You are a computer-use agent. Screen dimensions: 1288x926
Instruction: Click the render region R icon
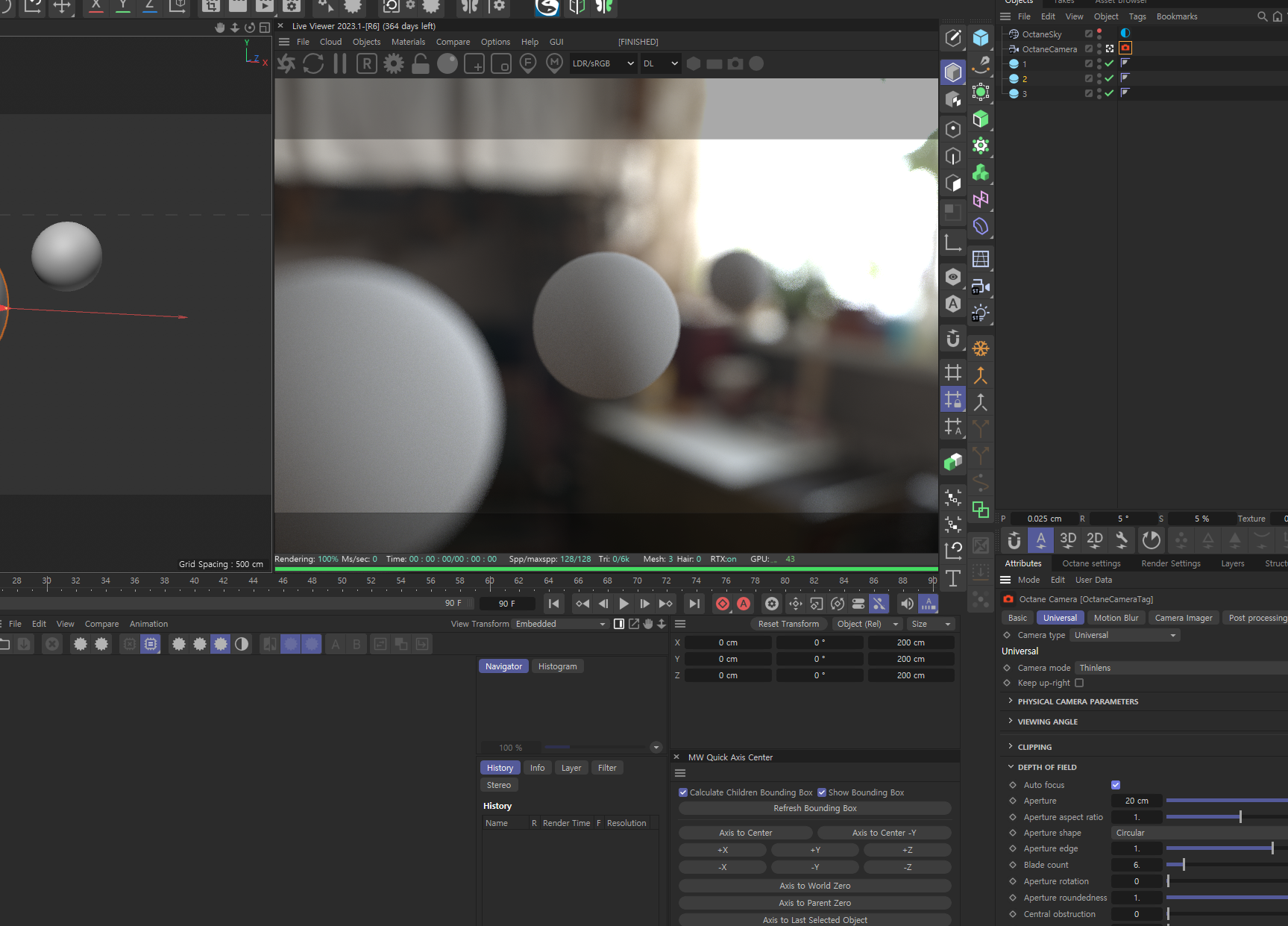tap(367, 63)
